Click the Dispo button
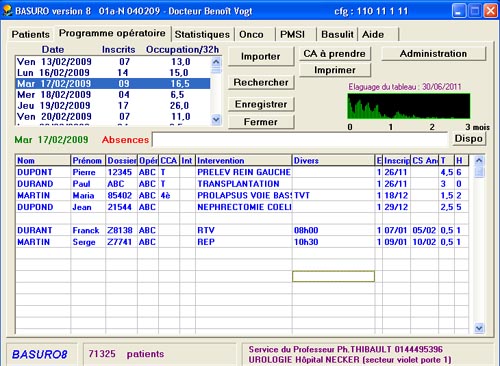 (468, 138)
